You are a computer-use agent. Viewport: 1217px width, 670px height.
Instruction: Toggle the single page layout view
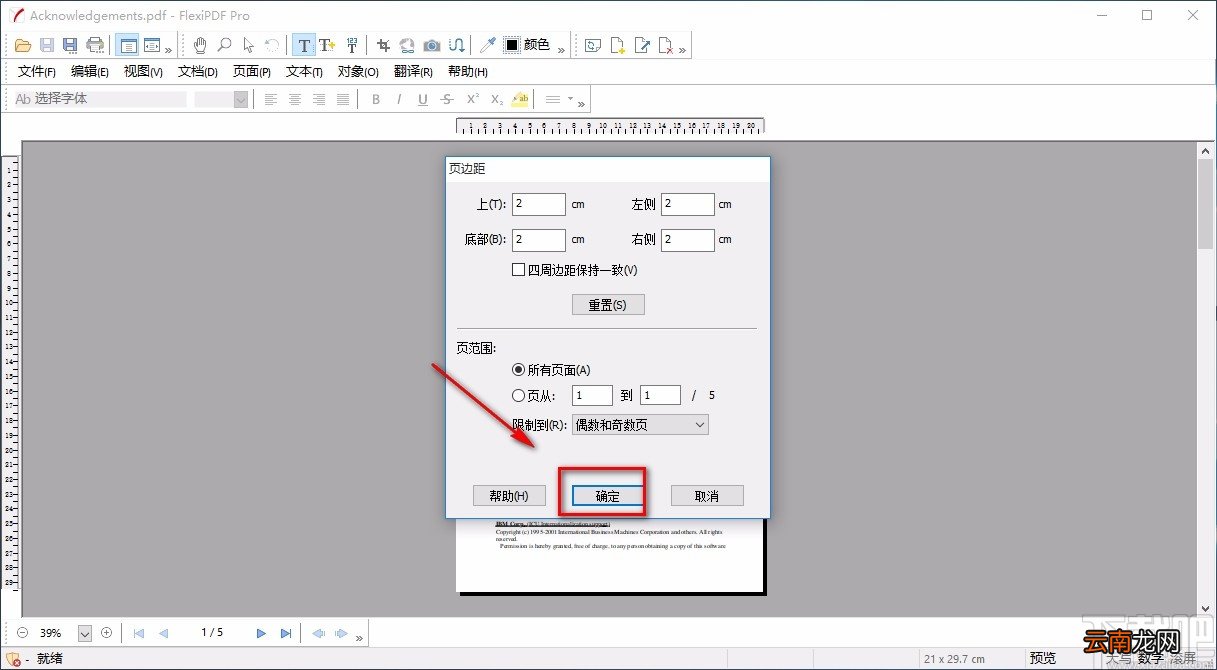(x=127, y=45)
